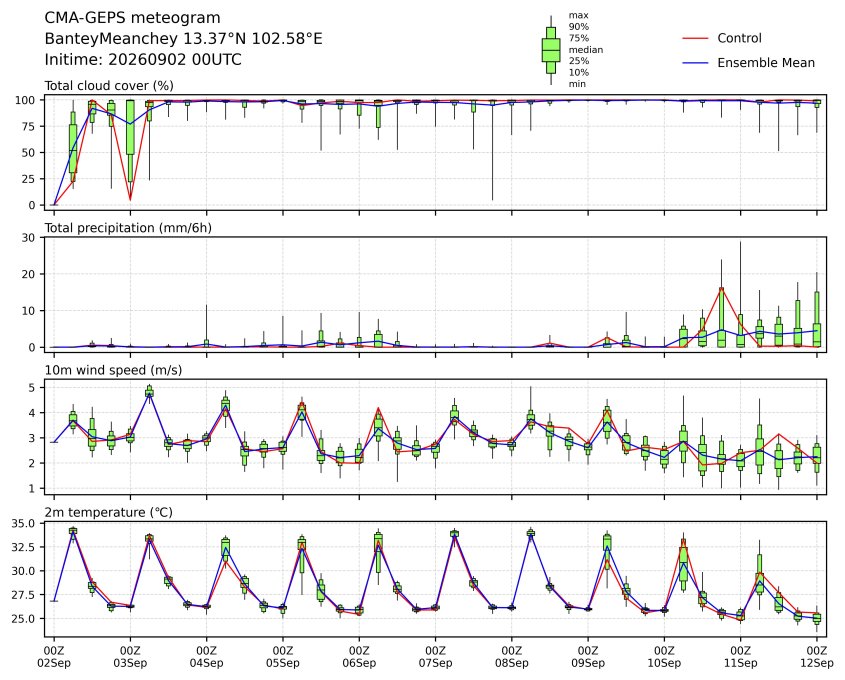The height and width of the screenshot is (680, 845).
Task: Click the 00Z 02Sep axis label
Action: [x=54, y=657]
